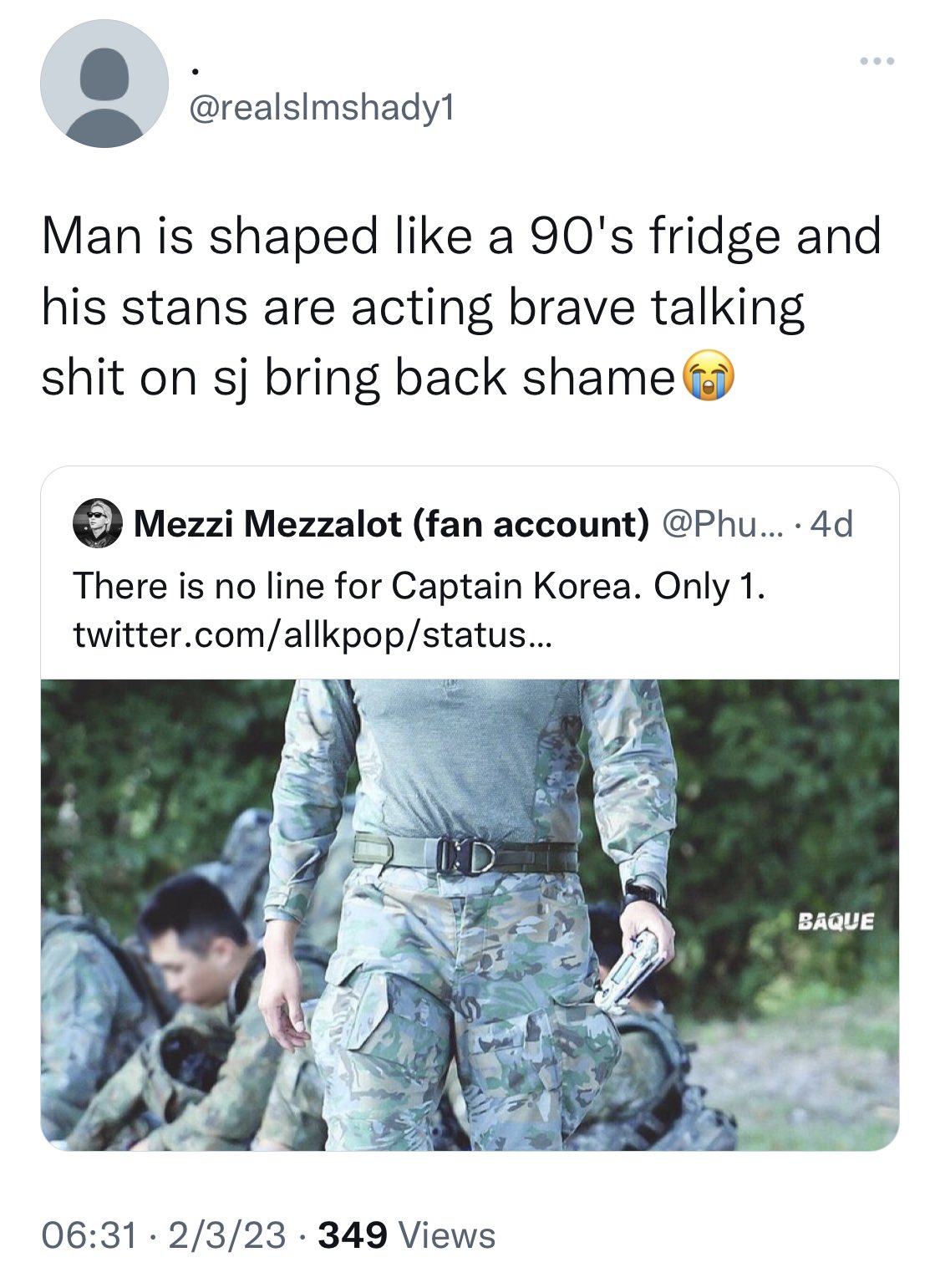Click the 2/3/23 tweet date
The image size is (940, 1288).
(x=226, y=1235)
